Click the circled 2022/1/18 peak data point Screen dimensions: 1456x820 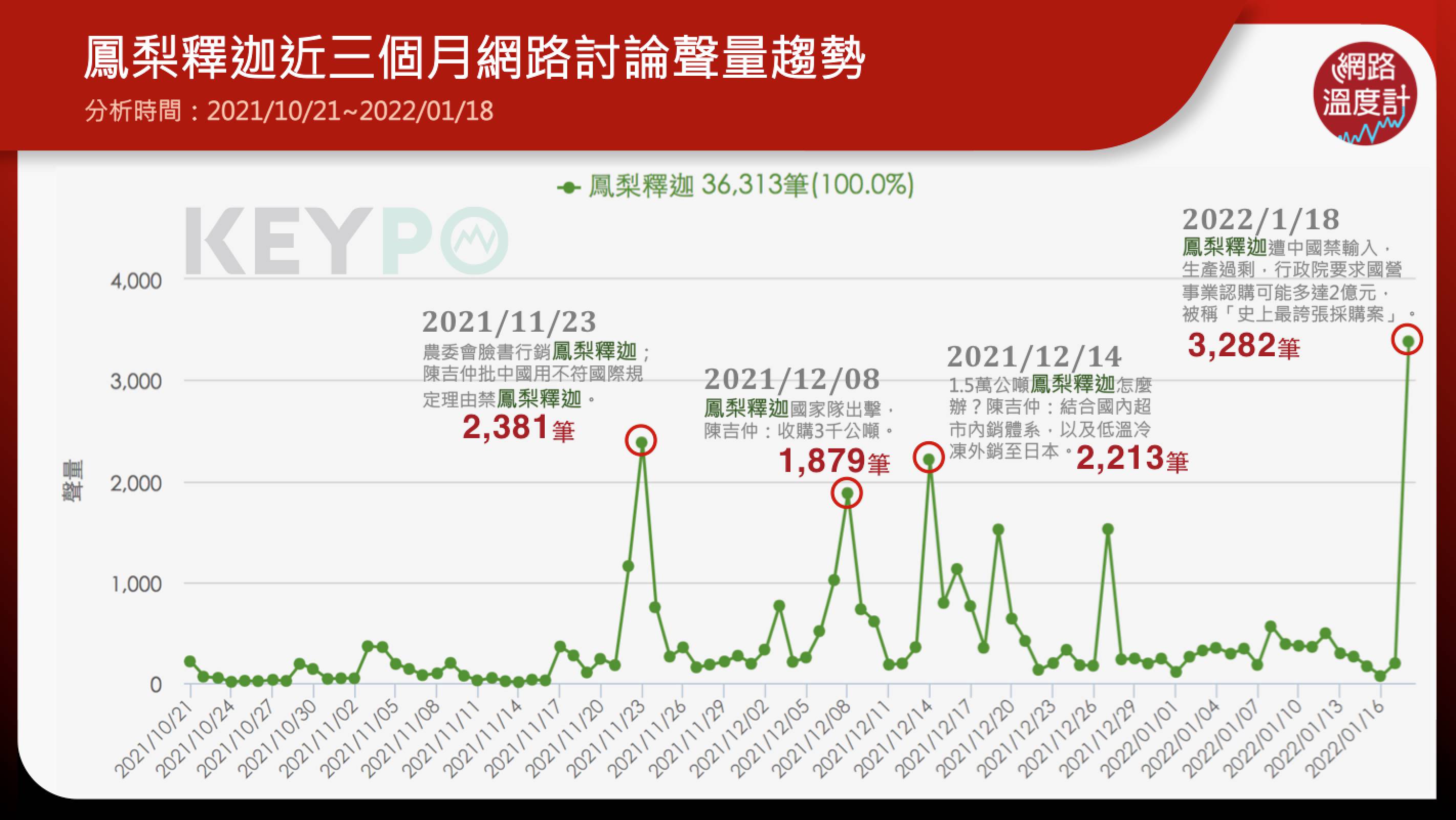click(1407, 341)
